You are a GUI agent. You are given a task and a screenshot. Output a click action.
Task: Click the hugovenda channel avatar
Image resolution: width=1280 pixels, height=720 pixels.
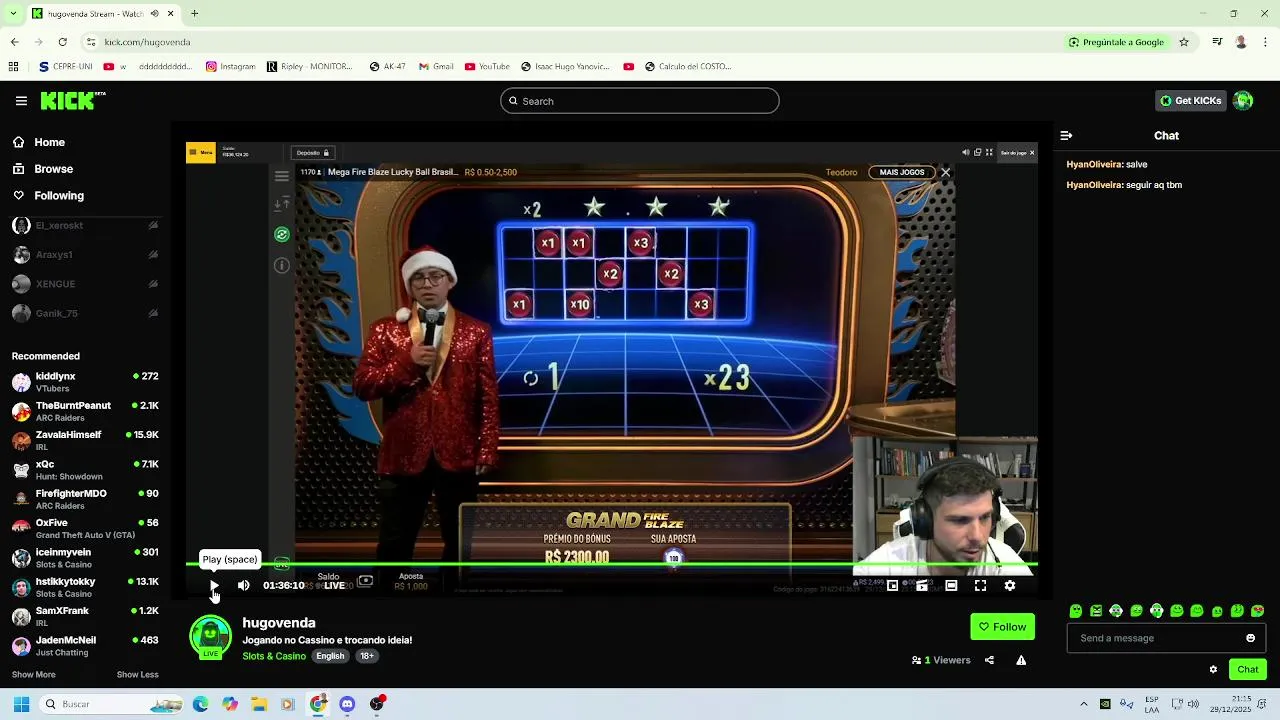(210, 637)
